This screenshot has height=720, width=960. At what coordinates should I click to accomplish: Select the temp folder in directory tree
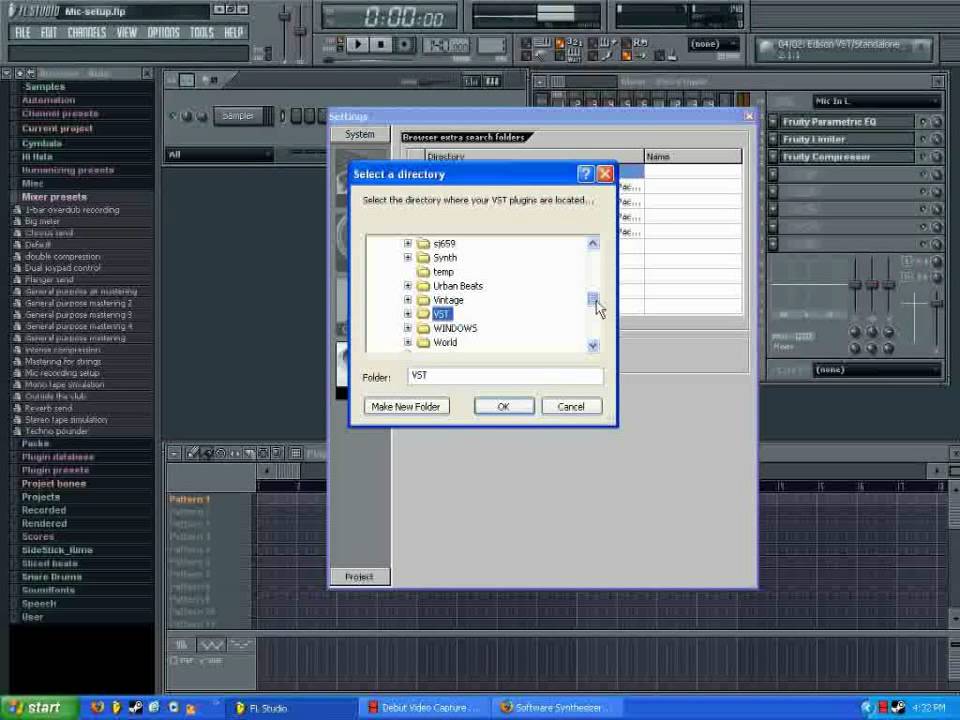pos(443,272)
